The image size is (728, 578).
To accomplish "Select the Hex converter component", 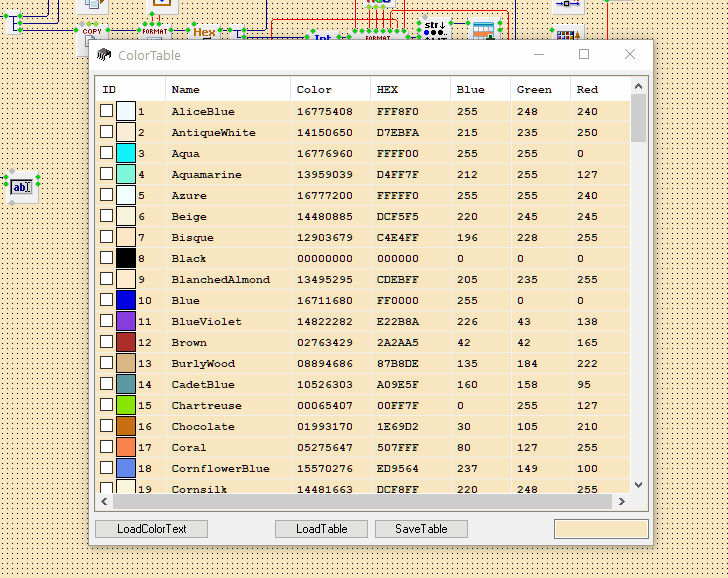I will pos(205,32).
